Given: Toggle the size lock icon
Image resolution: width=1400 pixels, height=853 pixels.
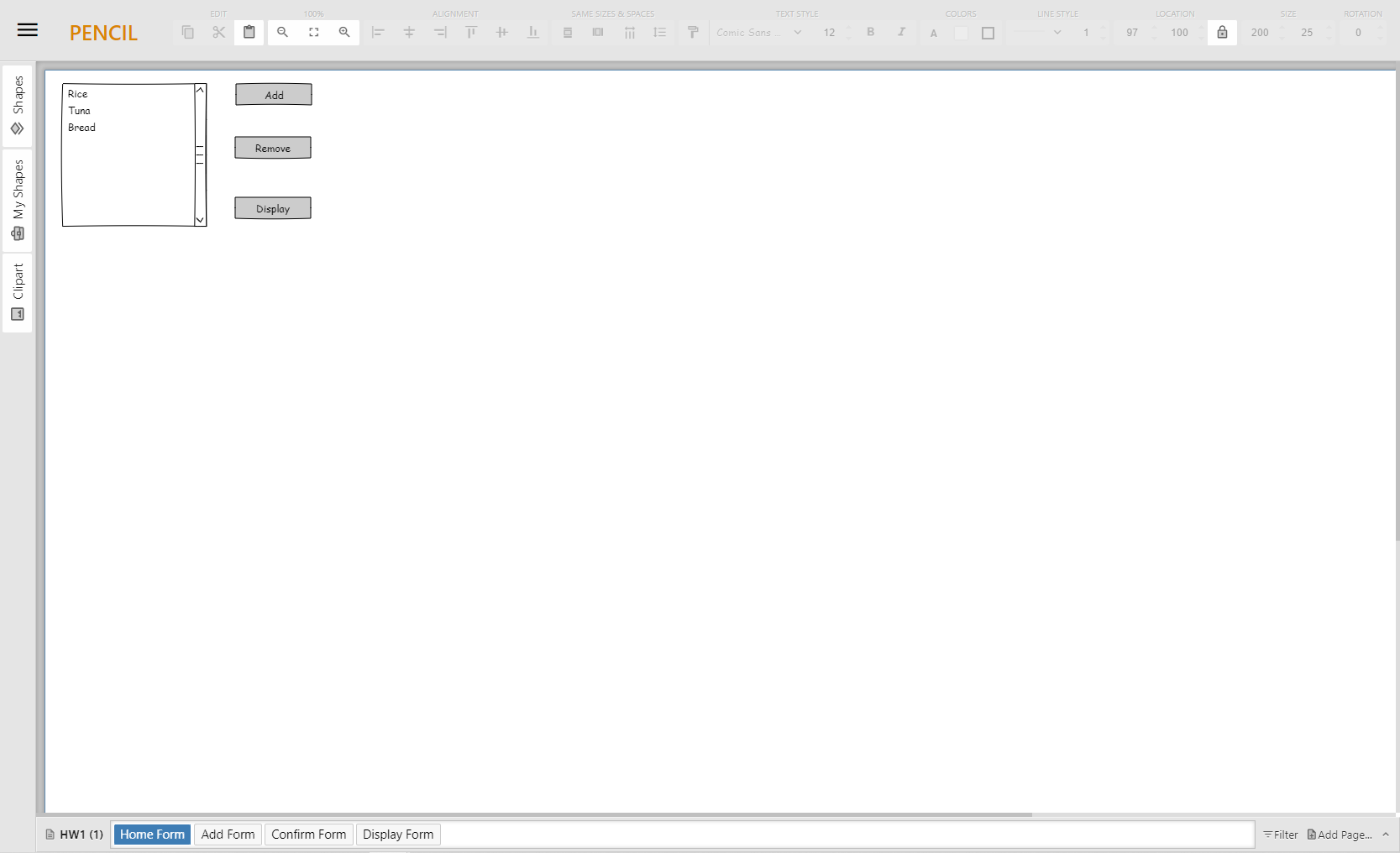Looking at the screenshot, I should coord(1222,33).
